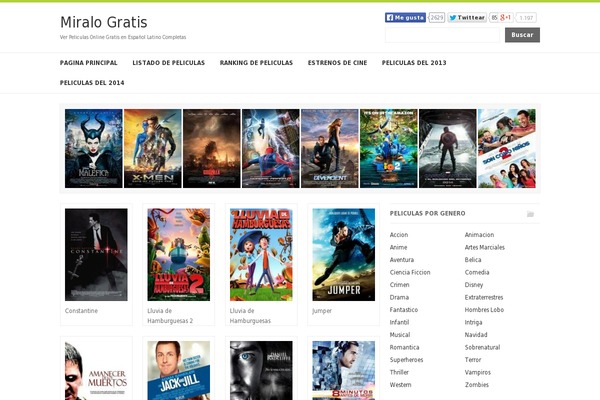The image size is (600, 400).
Task: Select the Navidad genre
Action: click(x=476, y=335)
